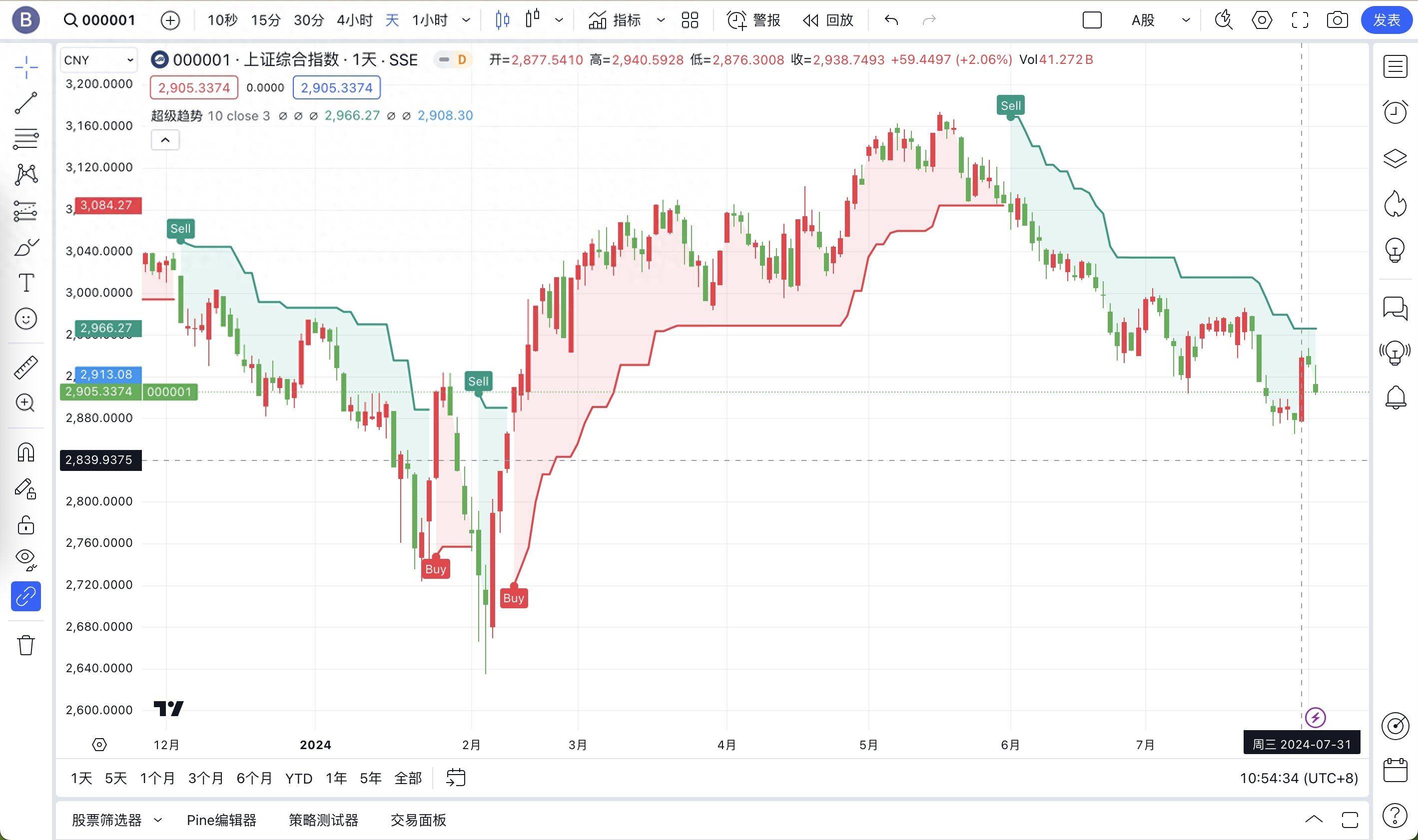Toggle lock all drawings
Screen dimensions: 1418x840
[x=26, y=525]
